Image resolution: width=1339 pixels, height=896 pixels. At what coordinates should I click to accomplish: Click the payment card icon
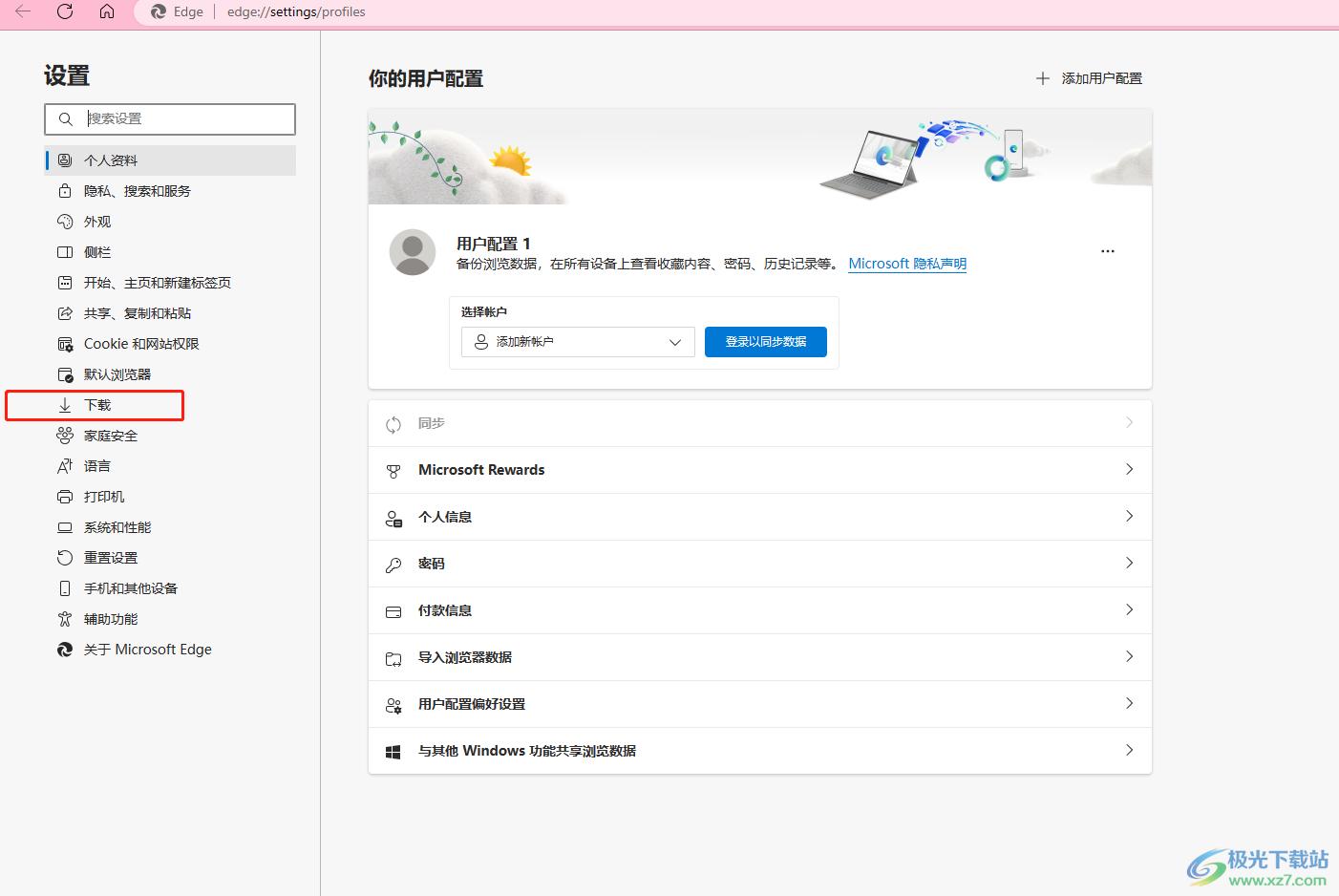[x=393, y=611]
